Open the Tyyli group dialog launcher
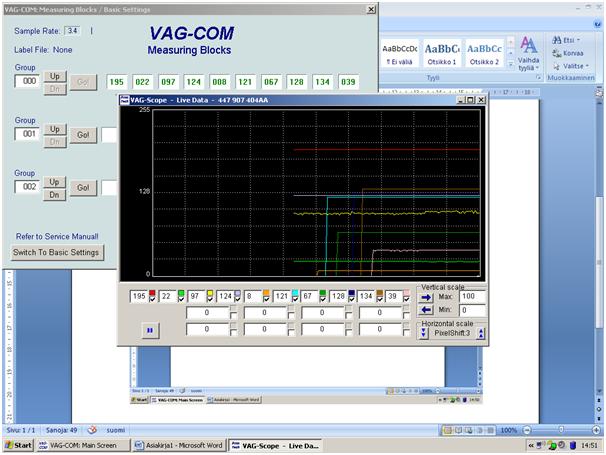 point(539,76)
